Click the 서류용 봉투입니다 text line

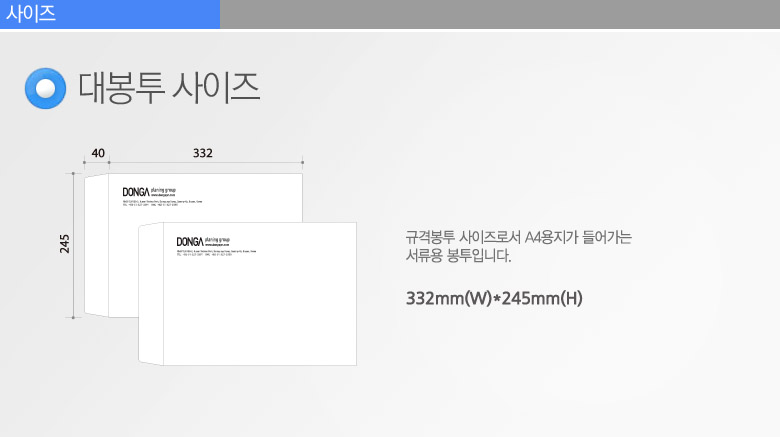(458, 256)
